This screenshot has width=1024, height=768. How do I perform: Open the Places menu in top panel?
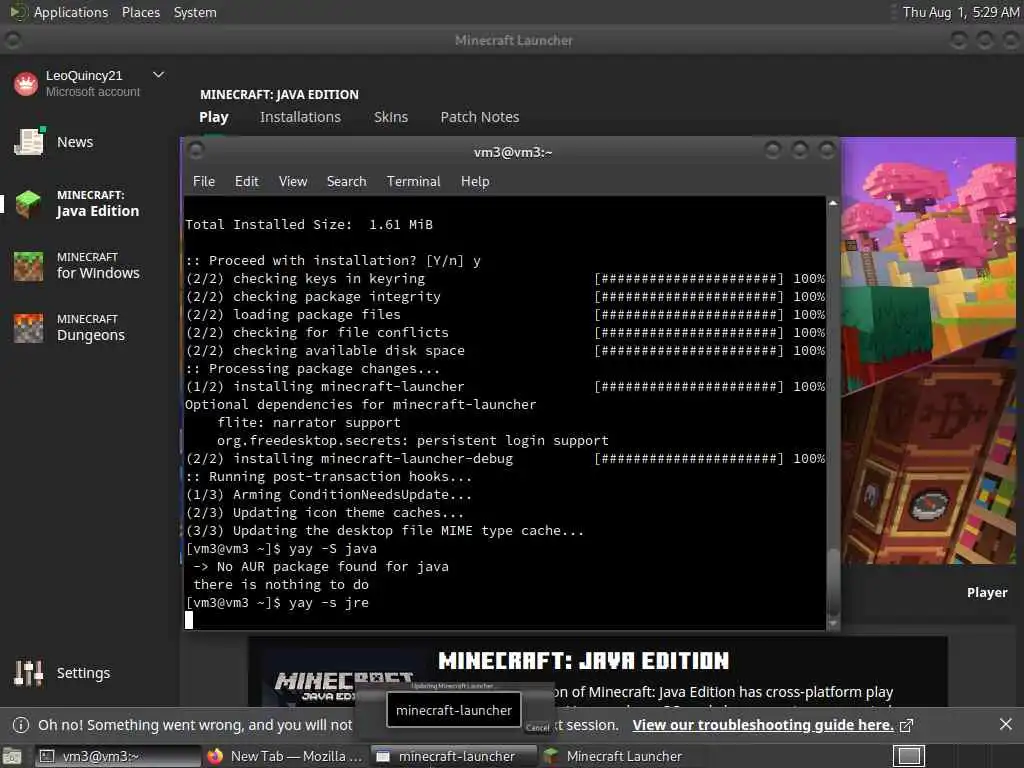click(x=140, y=12)
